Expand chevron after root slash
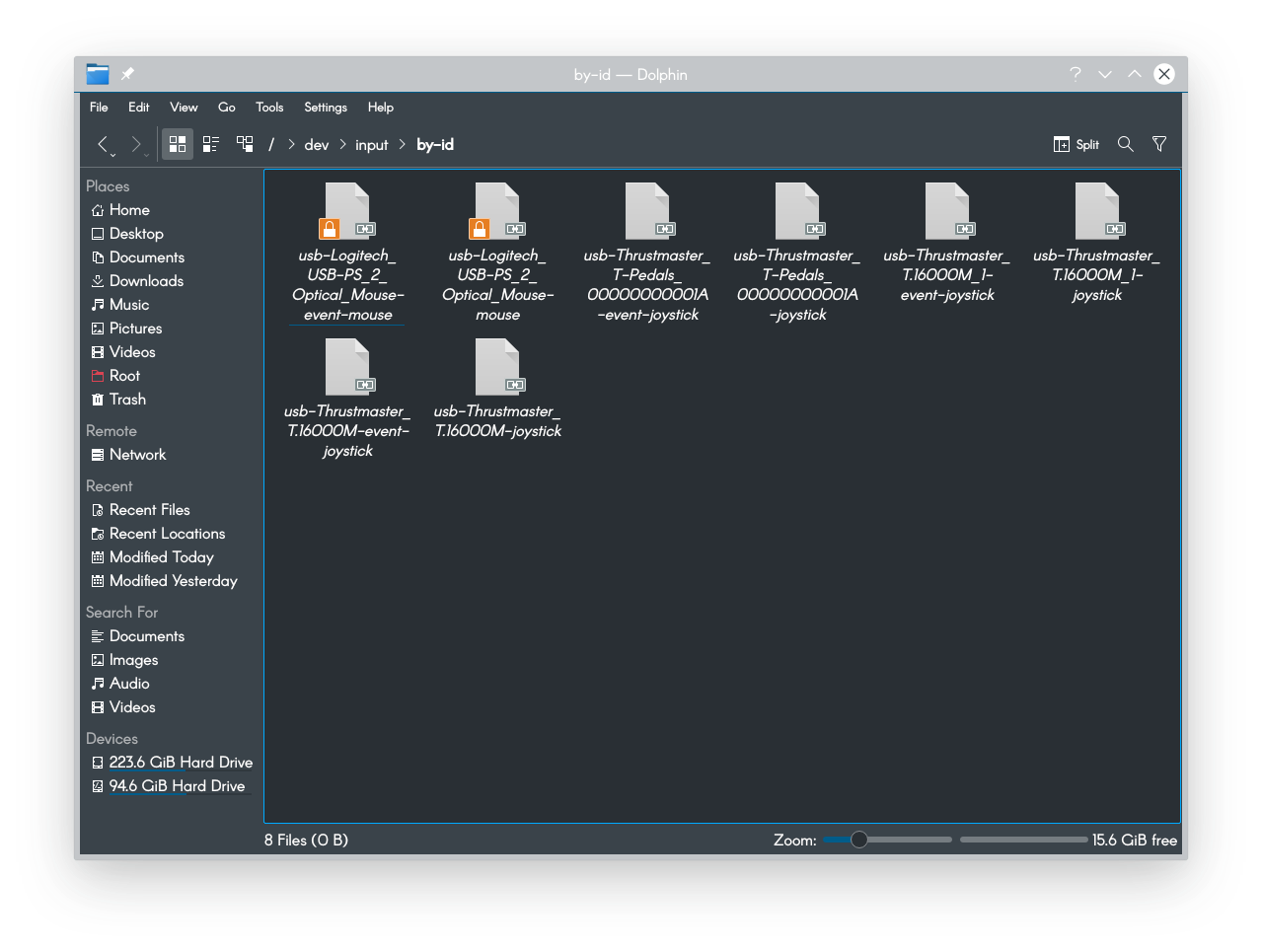Screen dimensions: 1262x952 291,144
